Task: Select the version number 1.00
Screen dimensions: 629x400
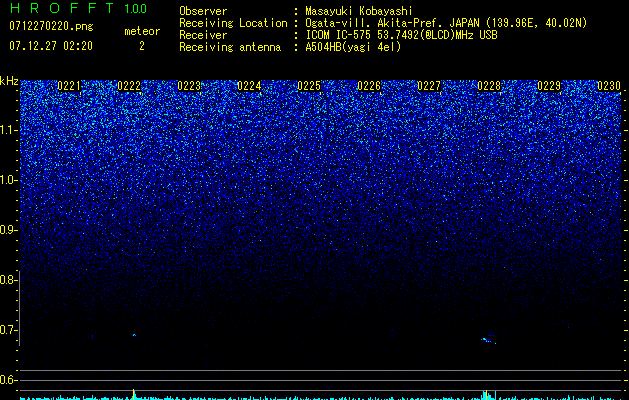Action: point(135,8)
